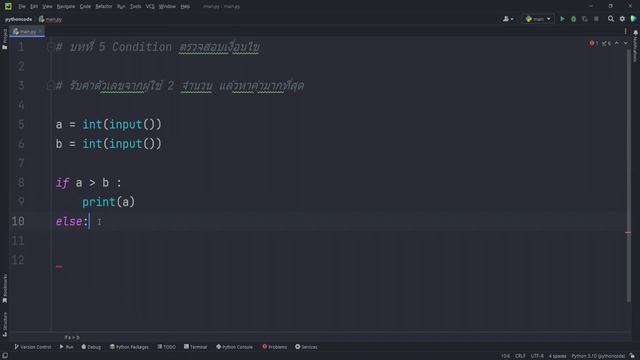Open the Help menu
This screenshot has width=640, height=360.
click(185, 6)
